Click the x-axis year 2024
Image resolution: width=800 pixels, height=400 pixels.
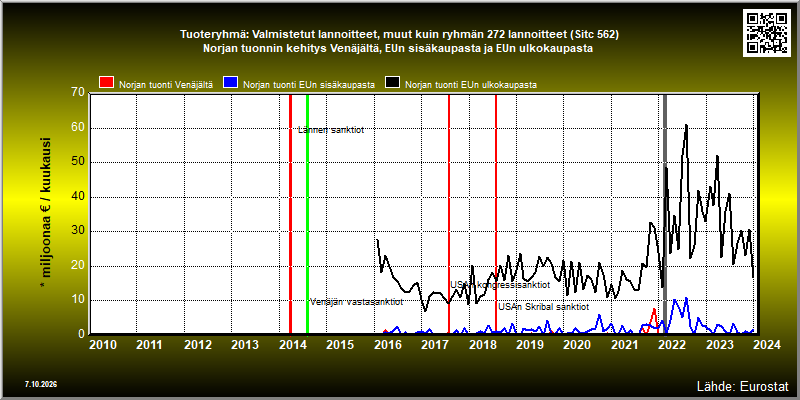[x=767, y=345]
